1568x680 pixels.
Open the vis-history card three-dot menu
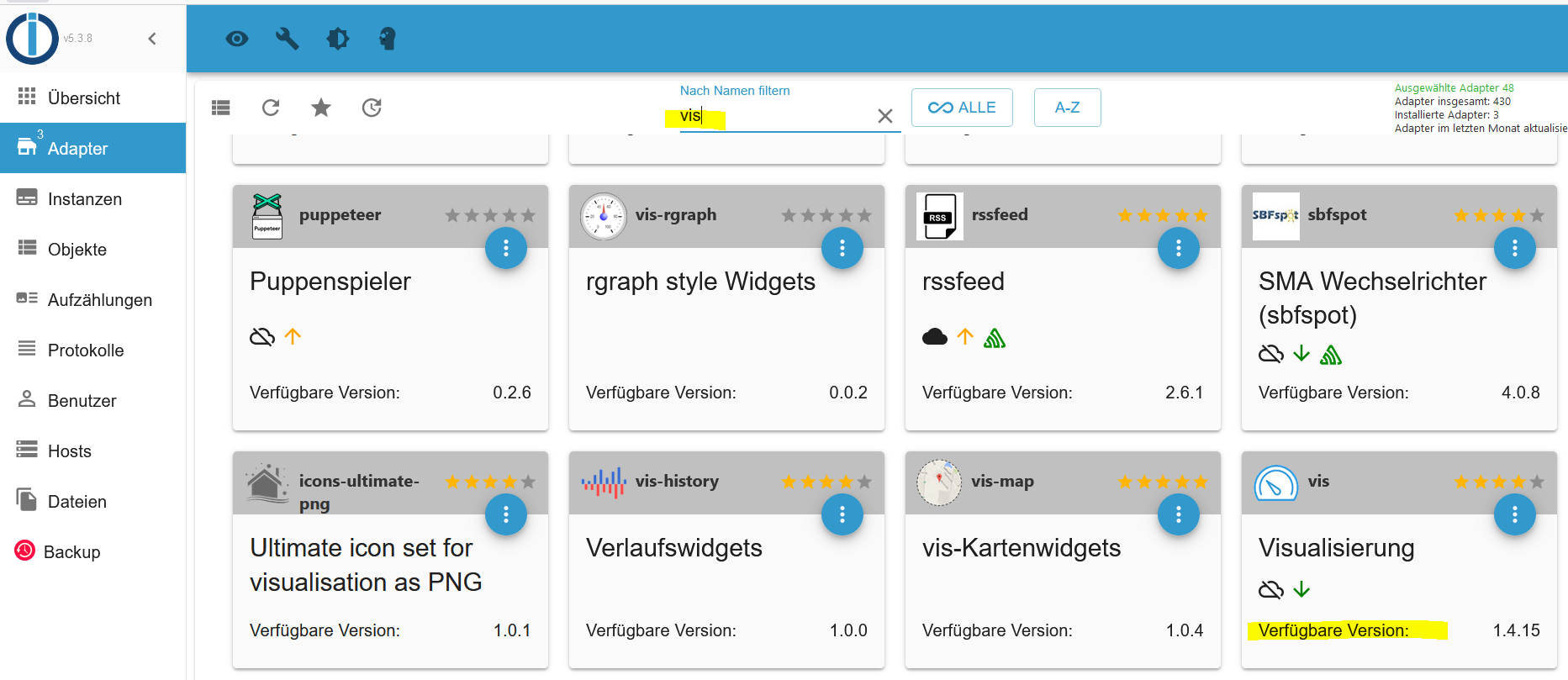coord(842,514)
